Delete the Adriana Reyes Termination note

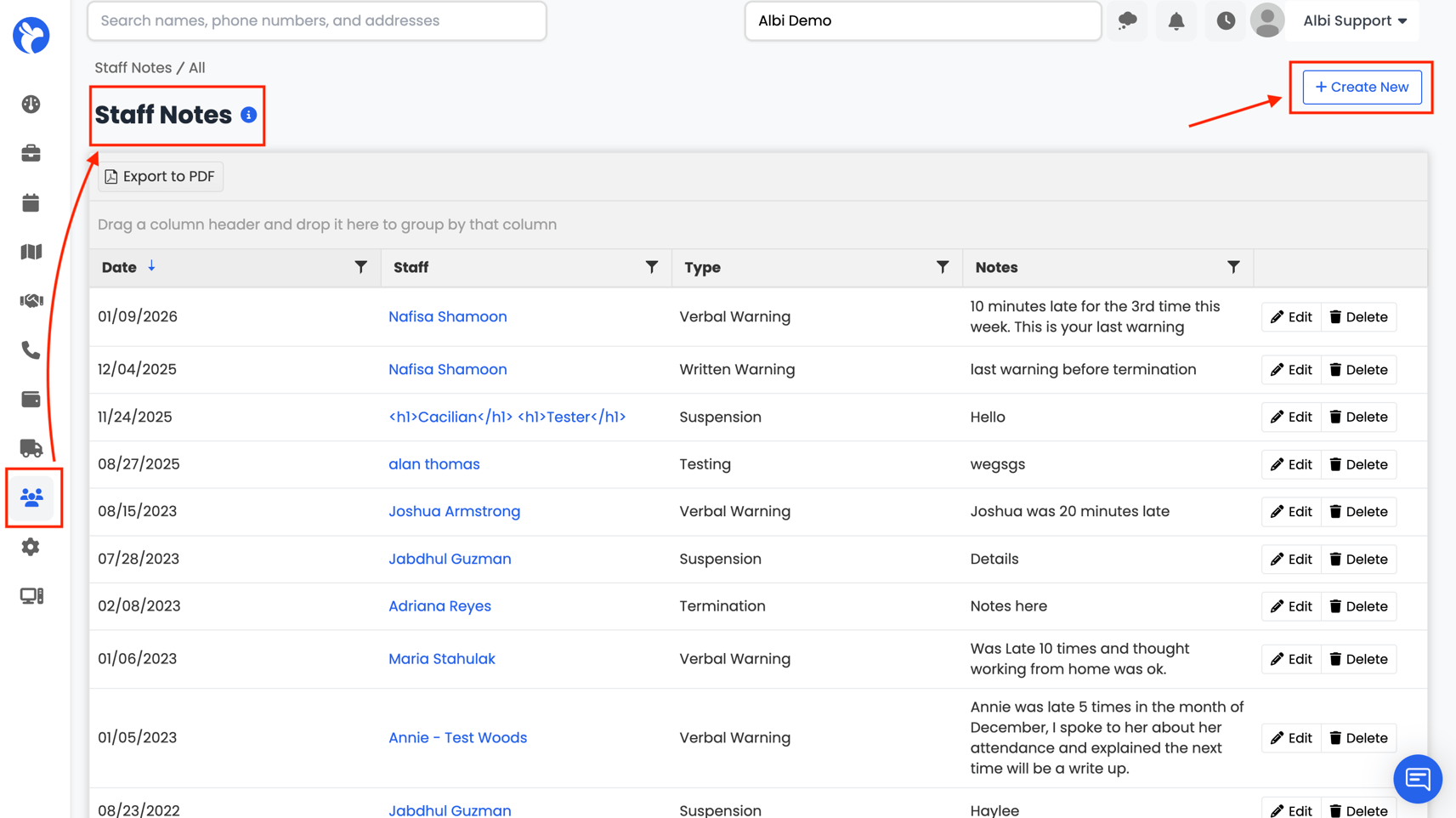(1358, 606)
